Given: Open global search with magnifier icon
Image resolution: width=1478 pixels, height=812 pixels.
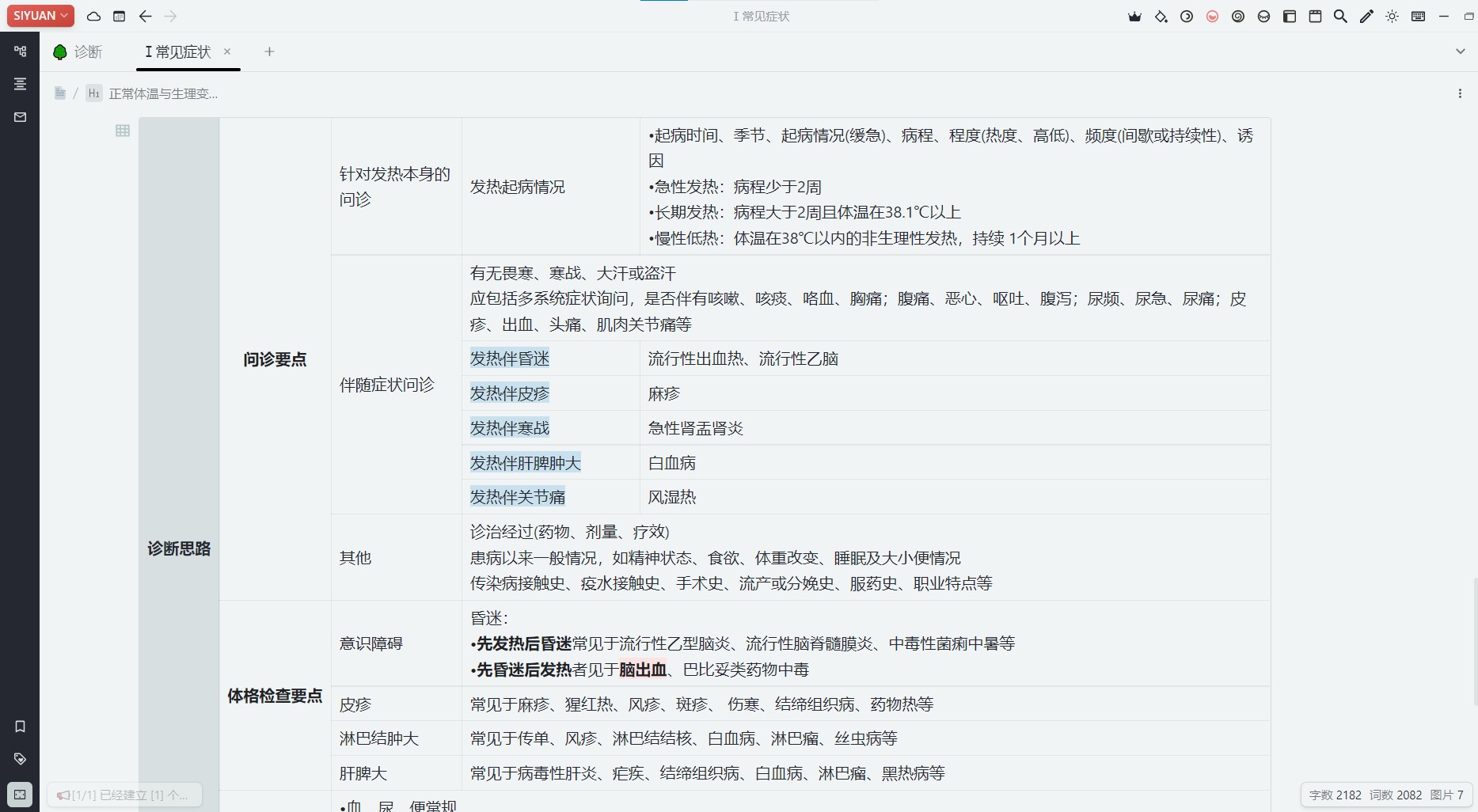Looking at the screenshot, I should 1340,16.
